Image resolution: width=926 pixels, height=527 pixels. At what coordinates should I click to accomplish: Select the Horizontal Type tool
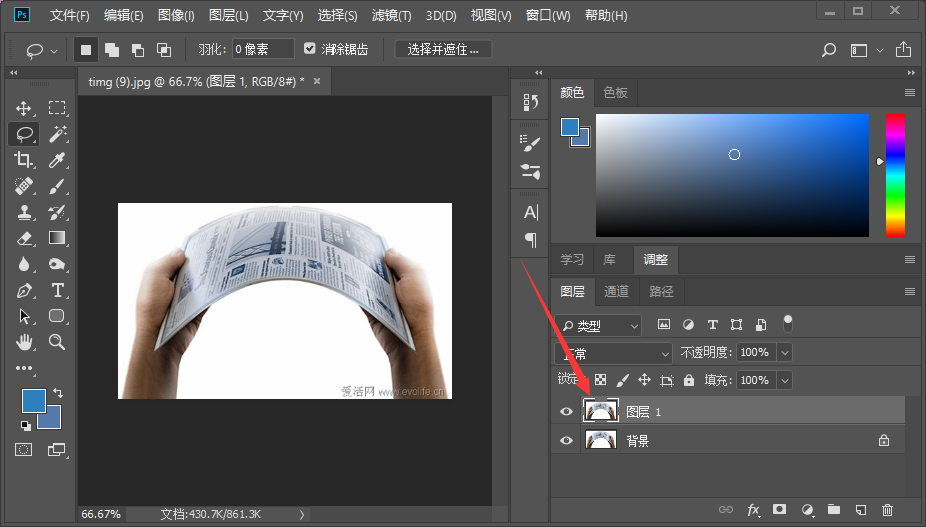[x=57, y=290]
